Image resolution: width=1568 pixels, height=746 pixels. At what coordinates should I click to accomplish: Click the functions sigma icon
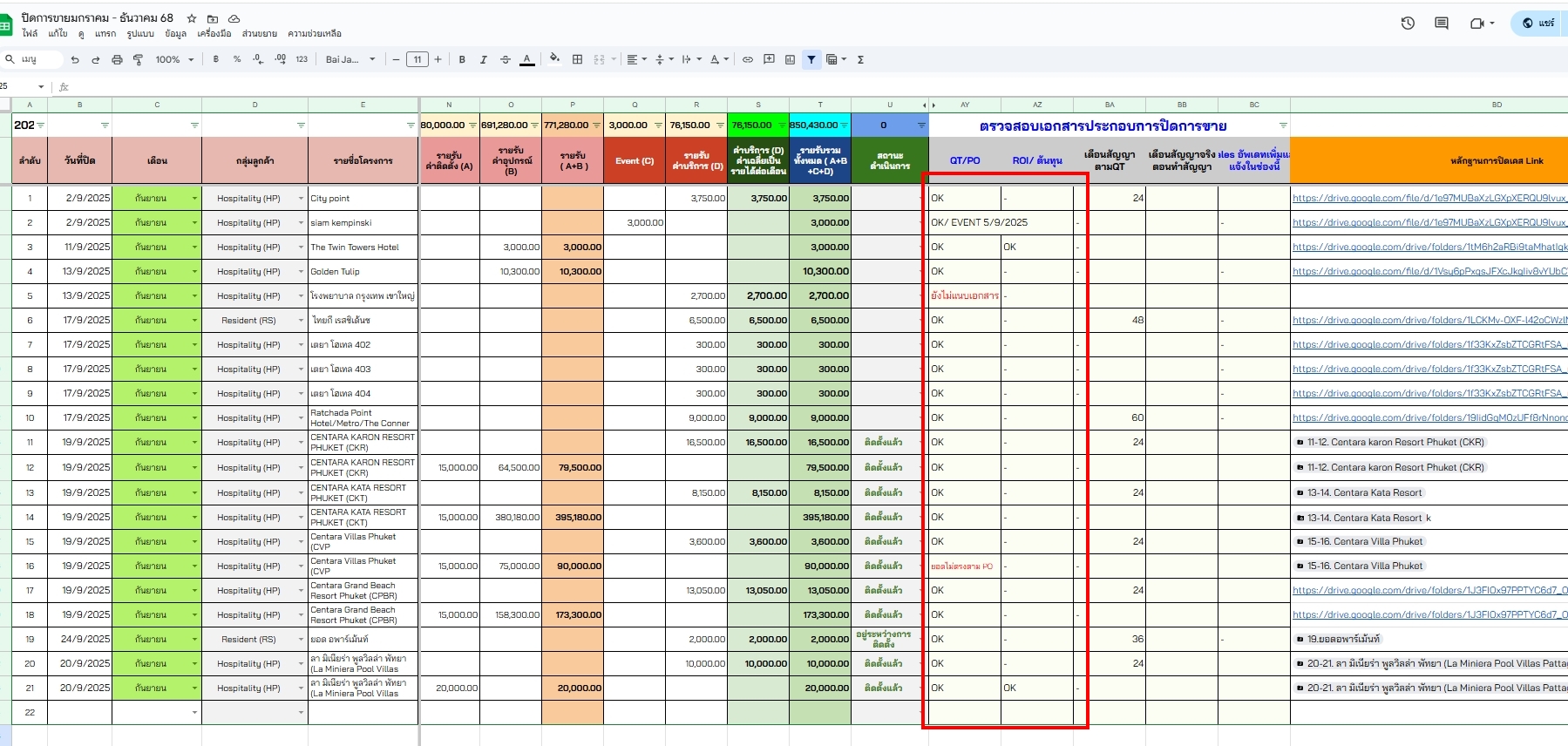click(x=860, y=59)
